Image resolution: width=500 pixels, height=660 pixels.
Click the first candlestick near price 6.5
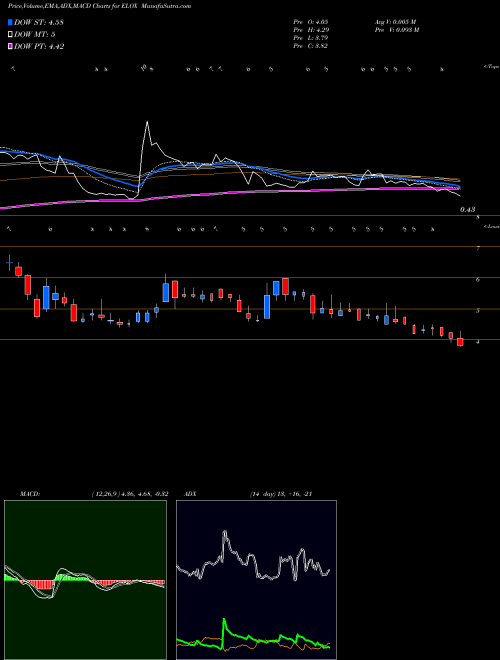pos(9,263)
